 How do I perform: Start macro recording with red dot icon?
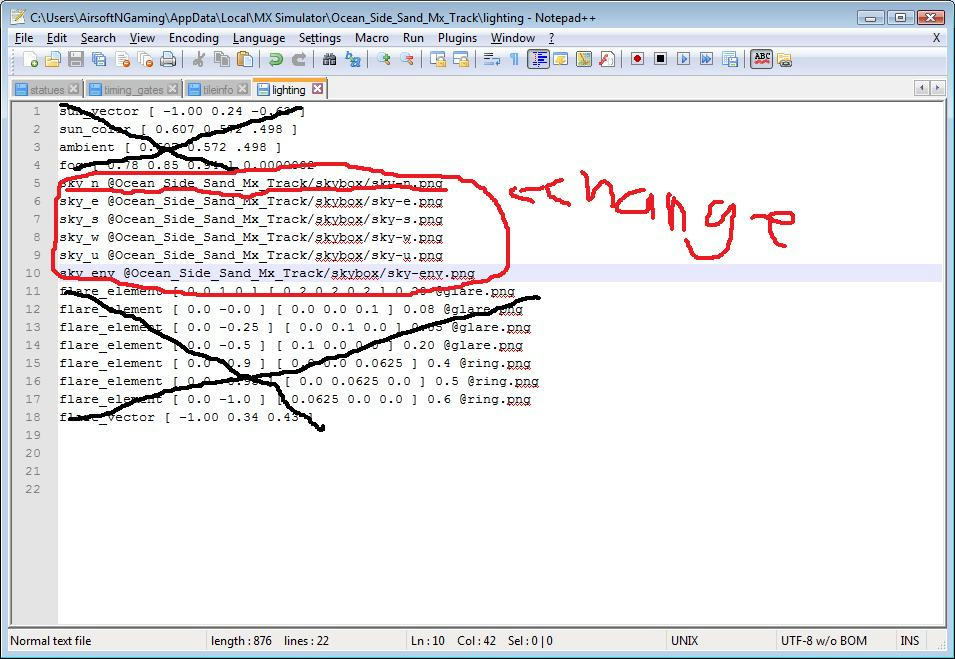tap(637, 59)
